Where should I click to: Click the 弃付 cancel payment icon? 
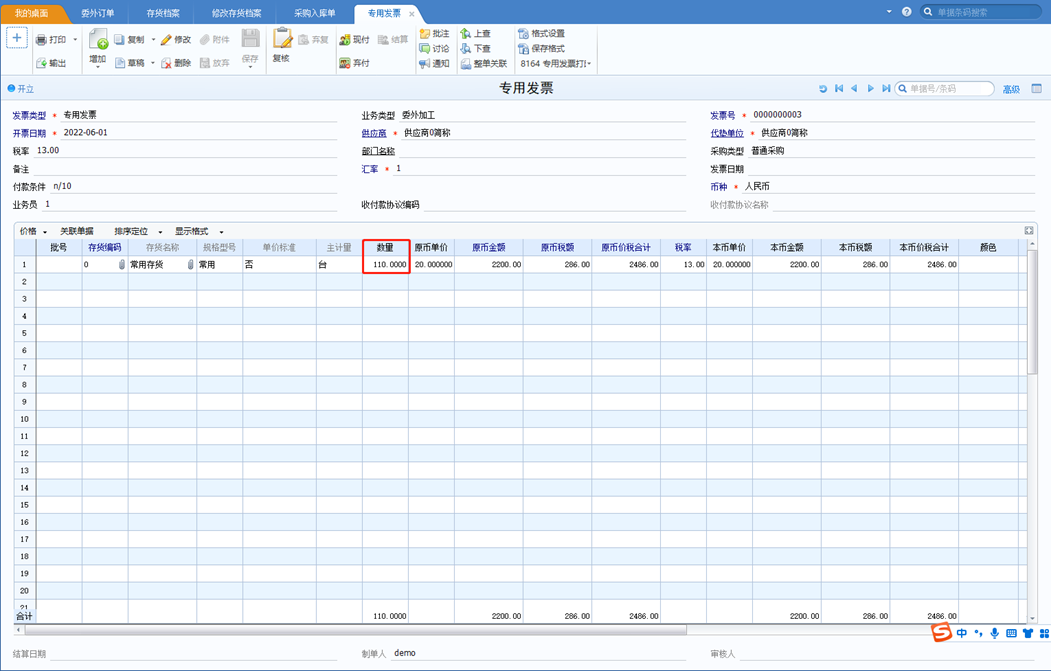coord(345,63)
